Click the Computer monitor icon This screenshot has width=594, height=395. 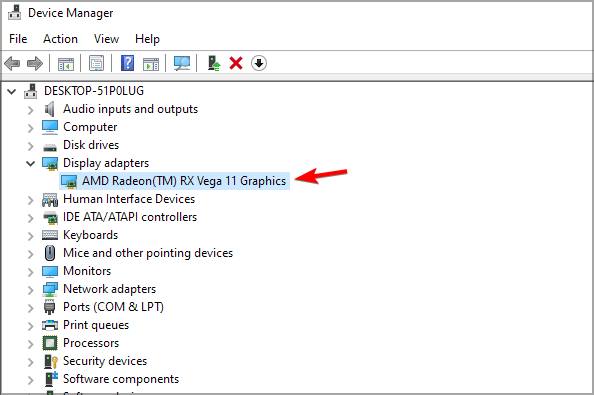tap(50, 127)
